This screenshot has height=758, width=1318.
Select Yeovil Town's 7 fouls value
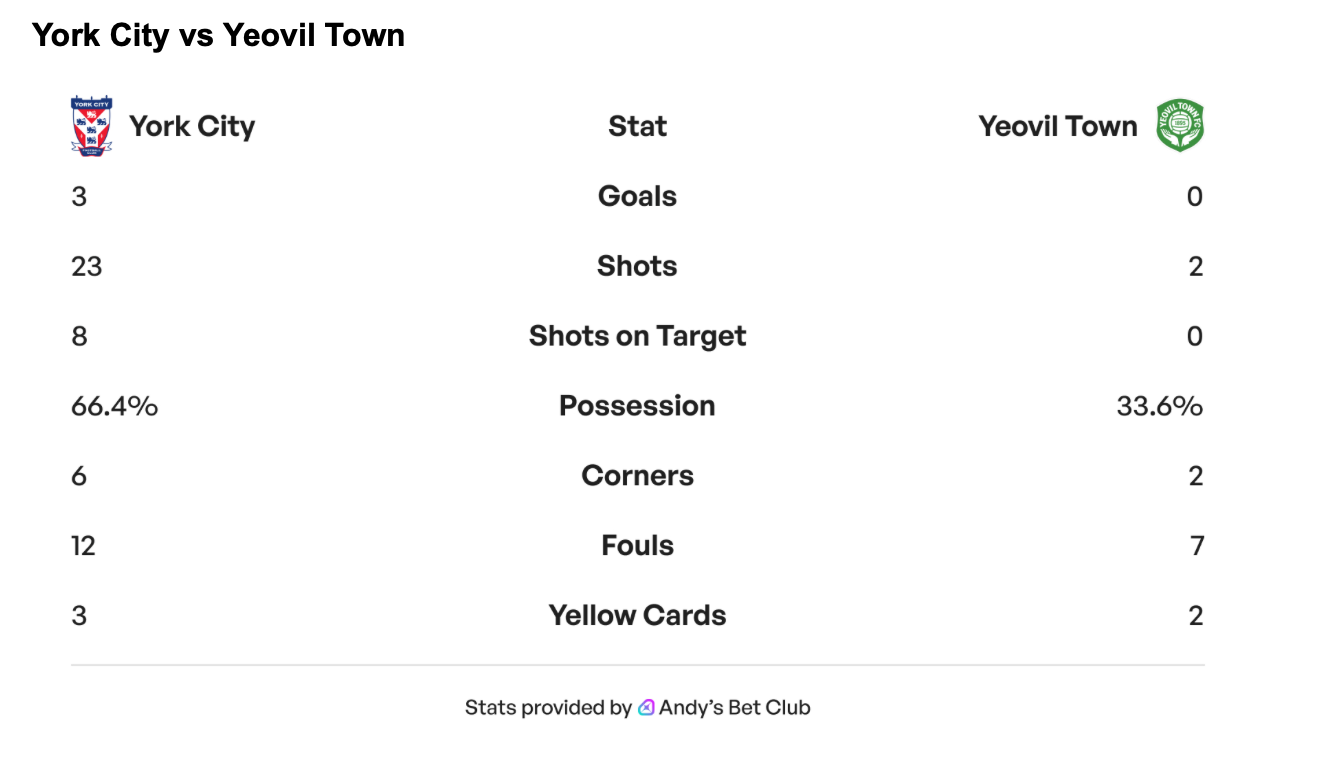(x=1197, y=546)
